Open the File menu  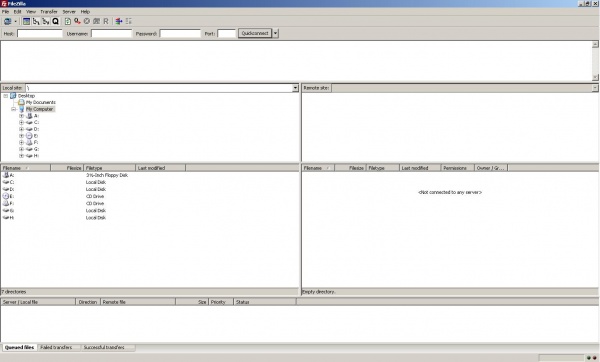tap(5, 12)
